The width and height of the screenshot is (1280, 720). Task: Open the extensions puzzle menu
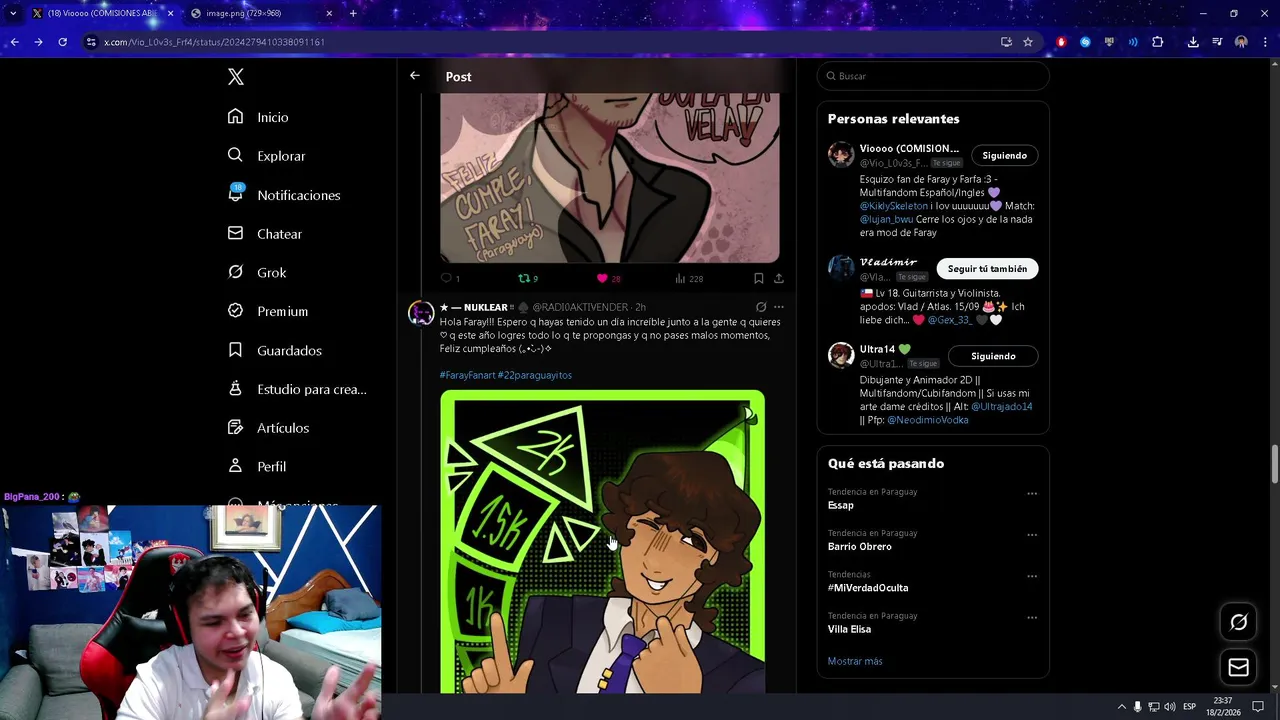click(1158, 42)
